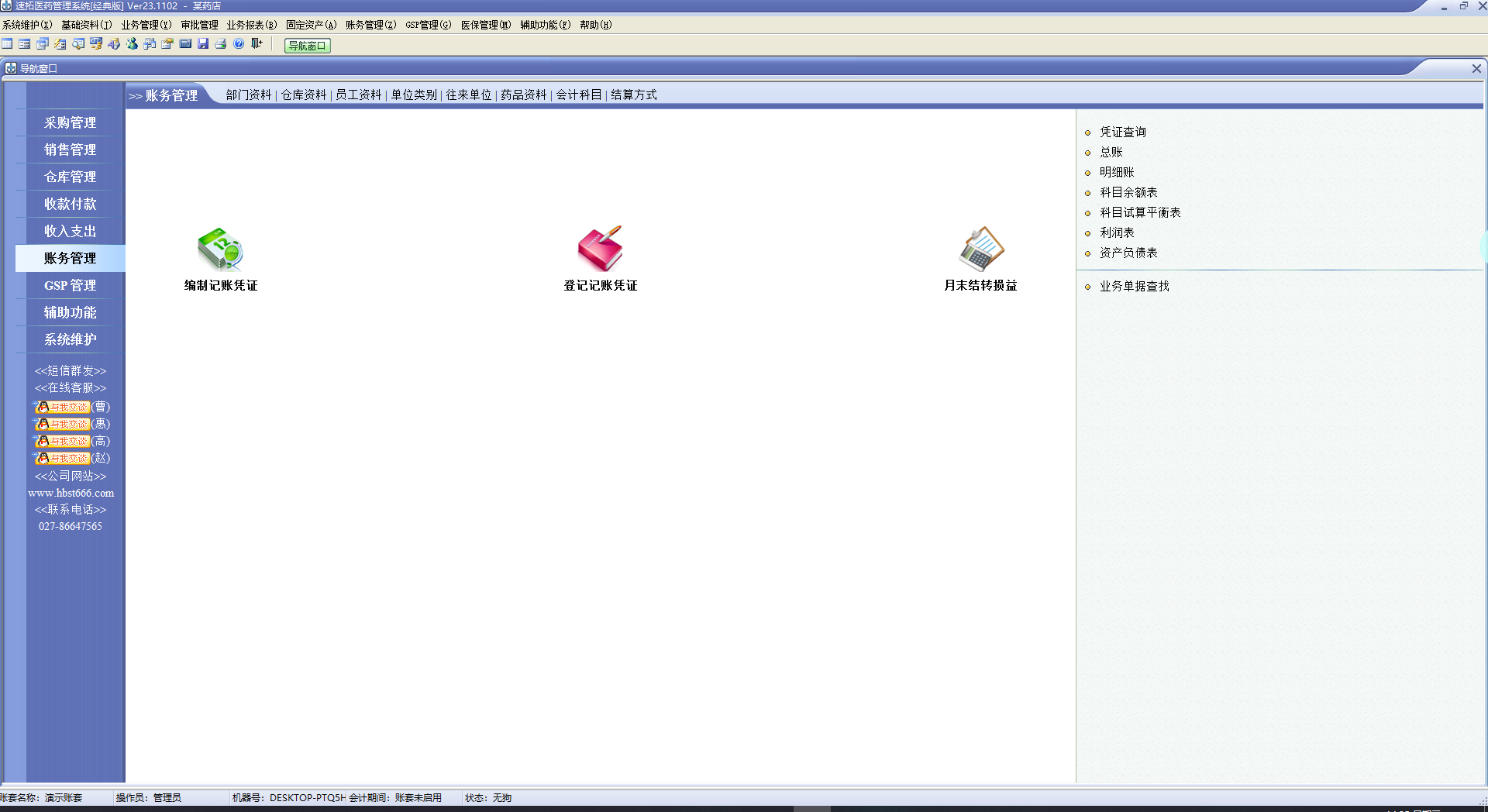Select 仓库管理 in sidebar
The image size is (1488, 812).
(71, 177)
